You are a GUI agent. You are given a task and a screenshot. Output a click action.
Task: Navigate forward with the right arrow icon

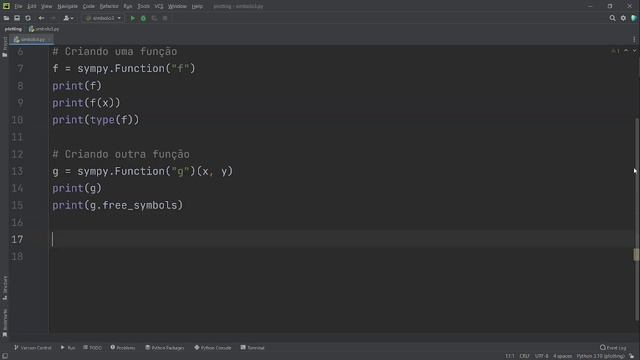click(53, 18)
